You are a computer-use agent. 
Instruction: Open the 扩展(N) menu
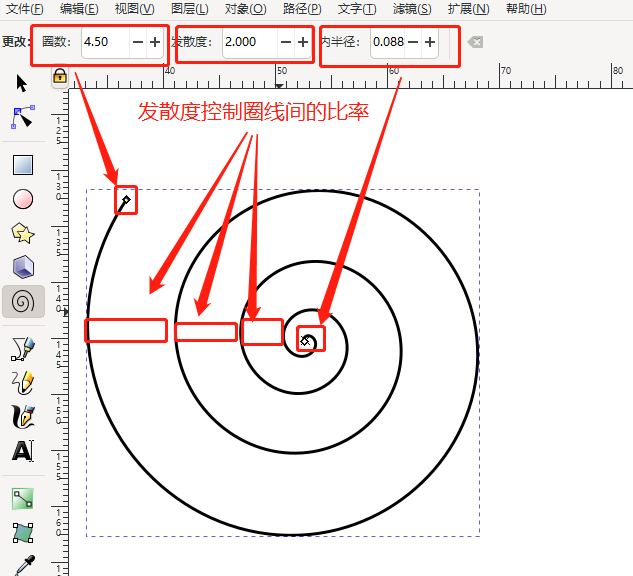click(x=468, y=8)
